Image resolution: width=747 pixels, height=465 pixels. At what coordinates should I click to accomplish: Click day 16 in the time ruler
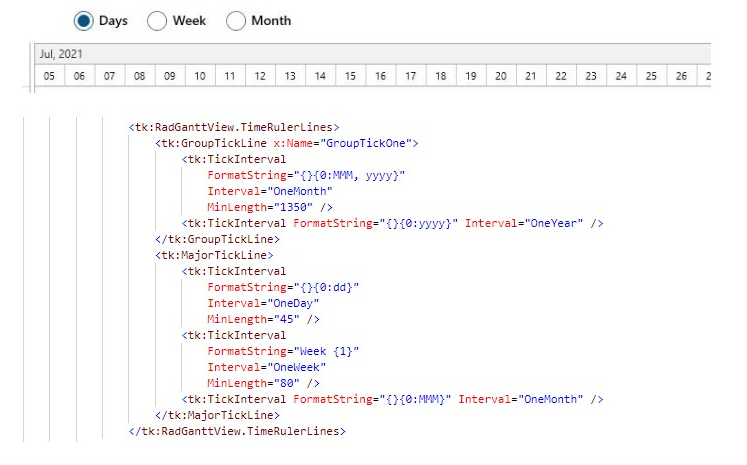pyautogui.click(x=381, y=76)
